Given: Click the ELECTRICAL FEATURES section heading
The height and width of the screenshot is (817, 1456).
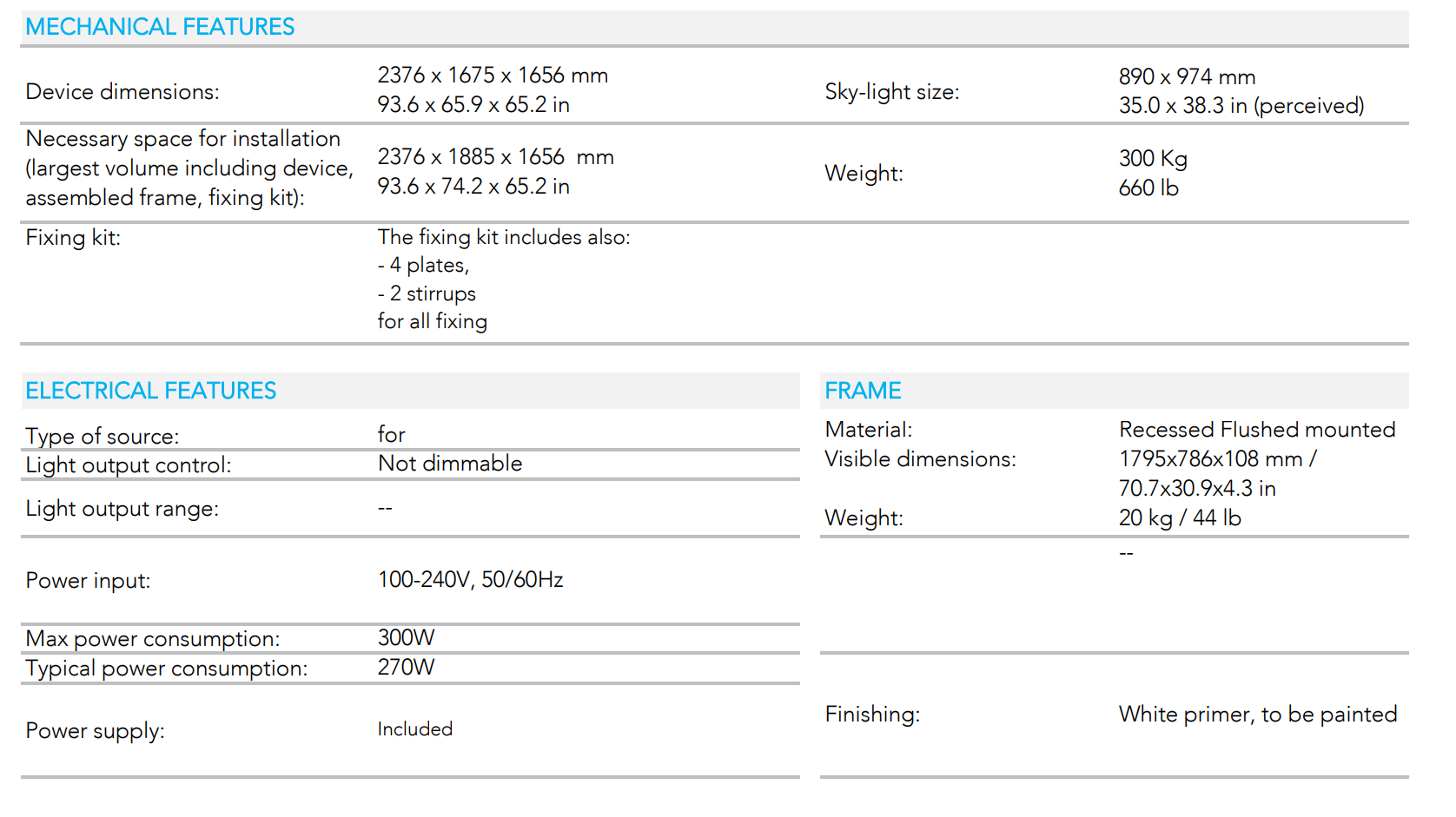Looking at the screenshot, I should (x=150, y=391).
